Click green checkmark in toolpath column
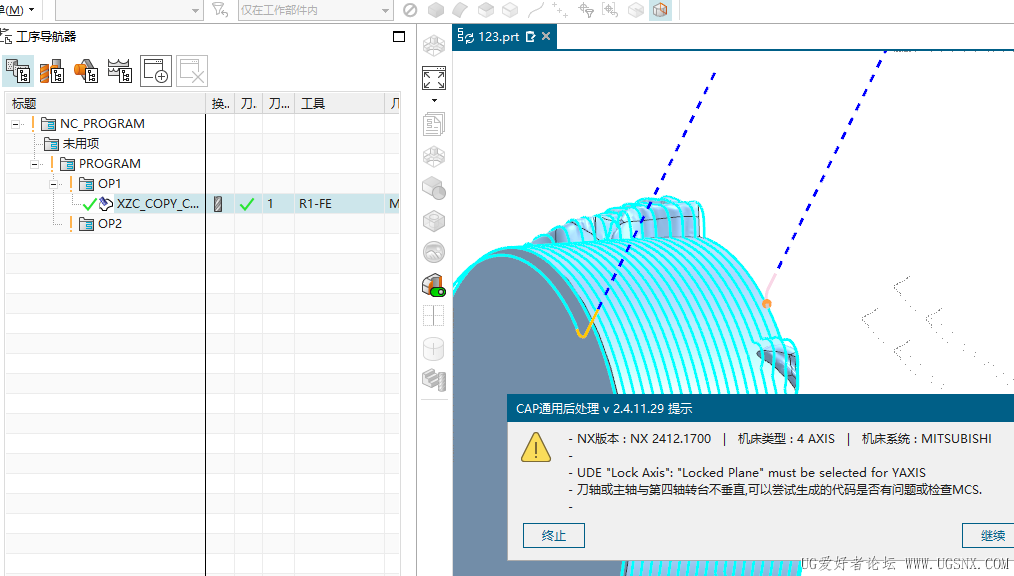1014x576 pixels. point(247,204)
